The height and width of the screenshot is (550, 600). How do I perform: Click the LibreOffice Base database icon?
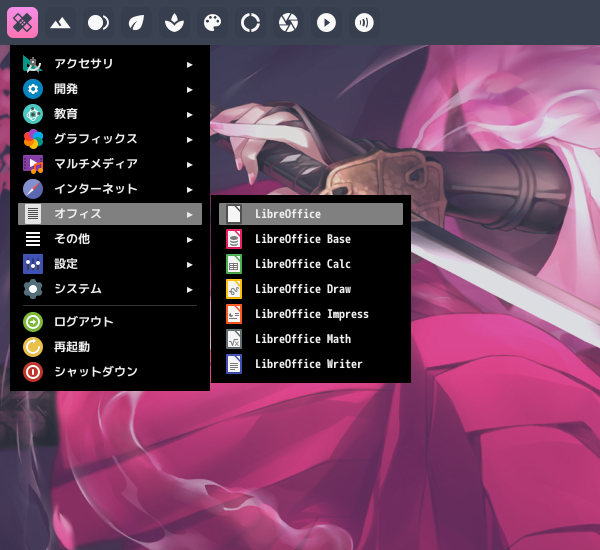[x=234, y=239]
